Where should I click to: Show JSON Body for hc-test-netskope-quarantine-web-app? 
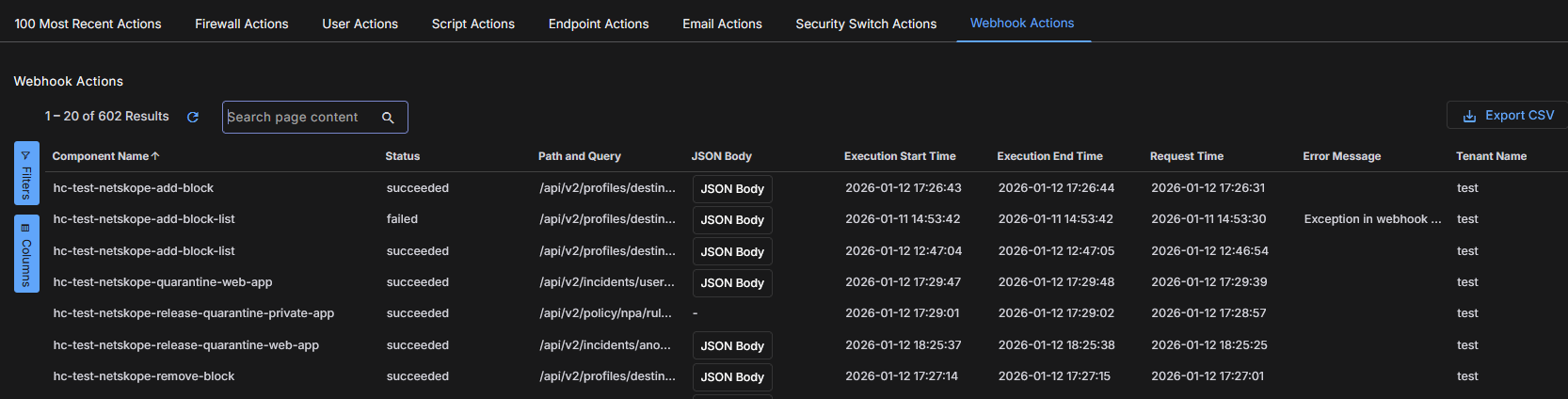(x=732, y=283)
